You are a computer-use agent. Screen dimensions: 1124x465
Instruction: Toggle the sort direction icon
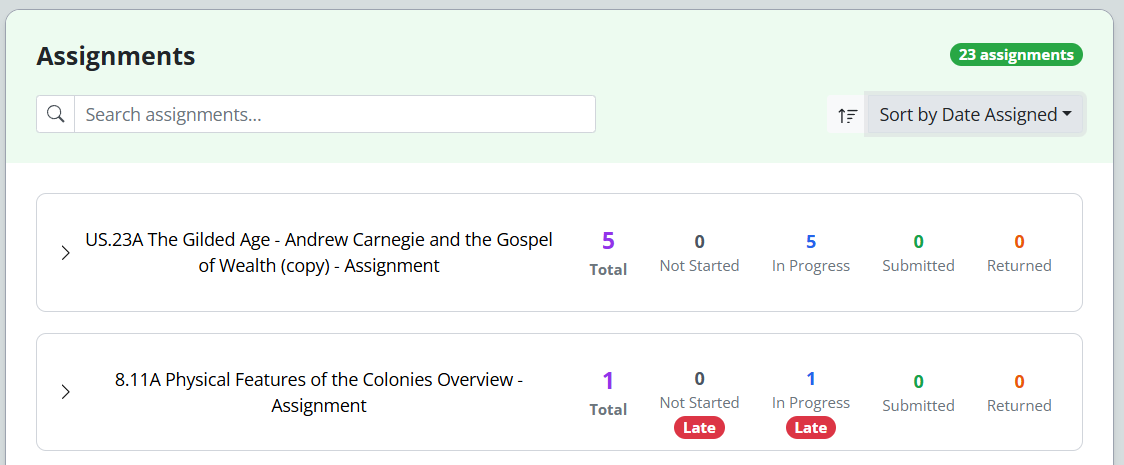click(x=848, y=115)
